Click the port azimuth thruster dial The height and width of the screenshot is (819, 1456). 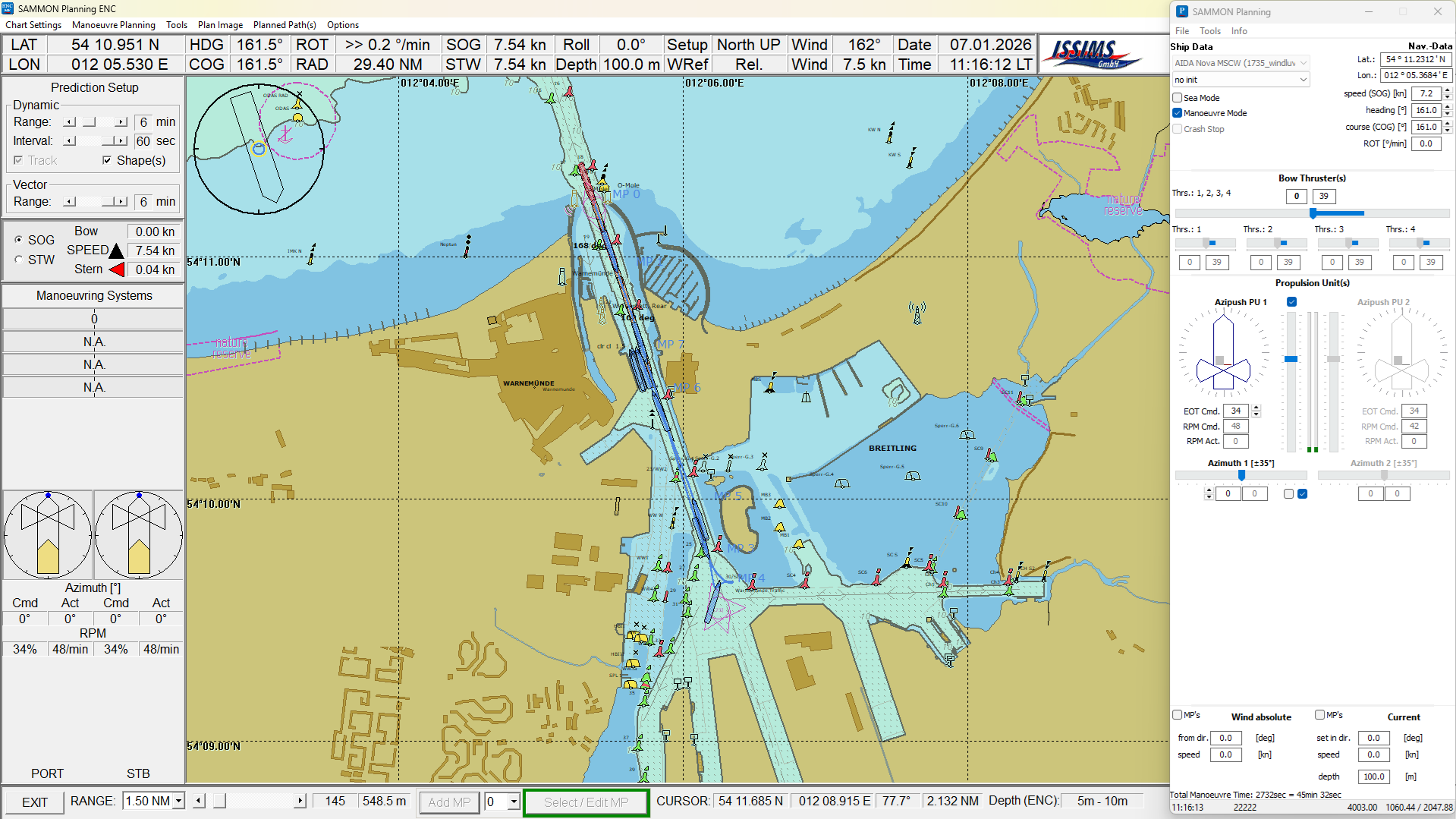(x=48, y=535)
